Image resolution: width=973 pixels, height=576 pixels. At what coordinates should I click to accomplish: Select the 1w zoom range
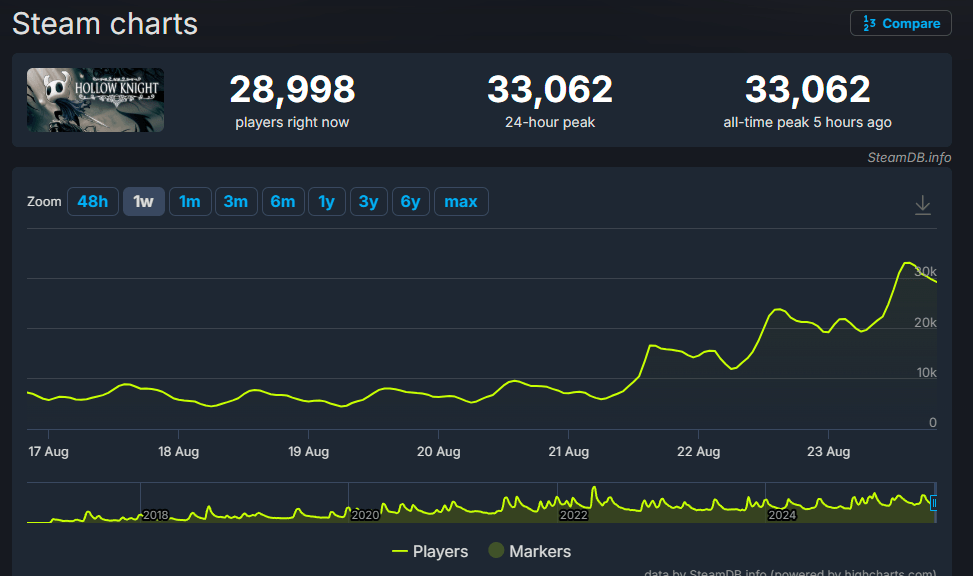pyautogui.click(x=143, y=202)
